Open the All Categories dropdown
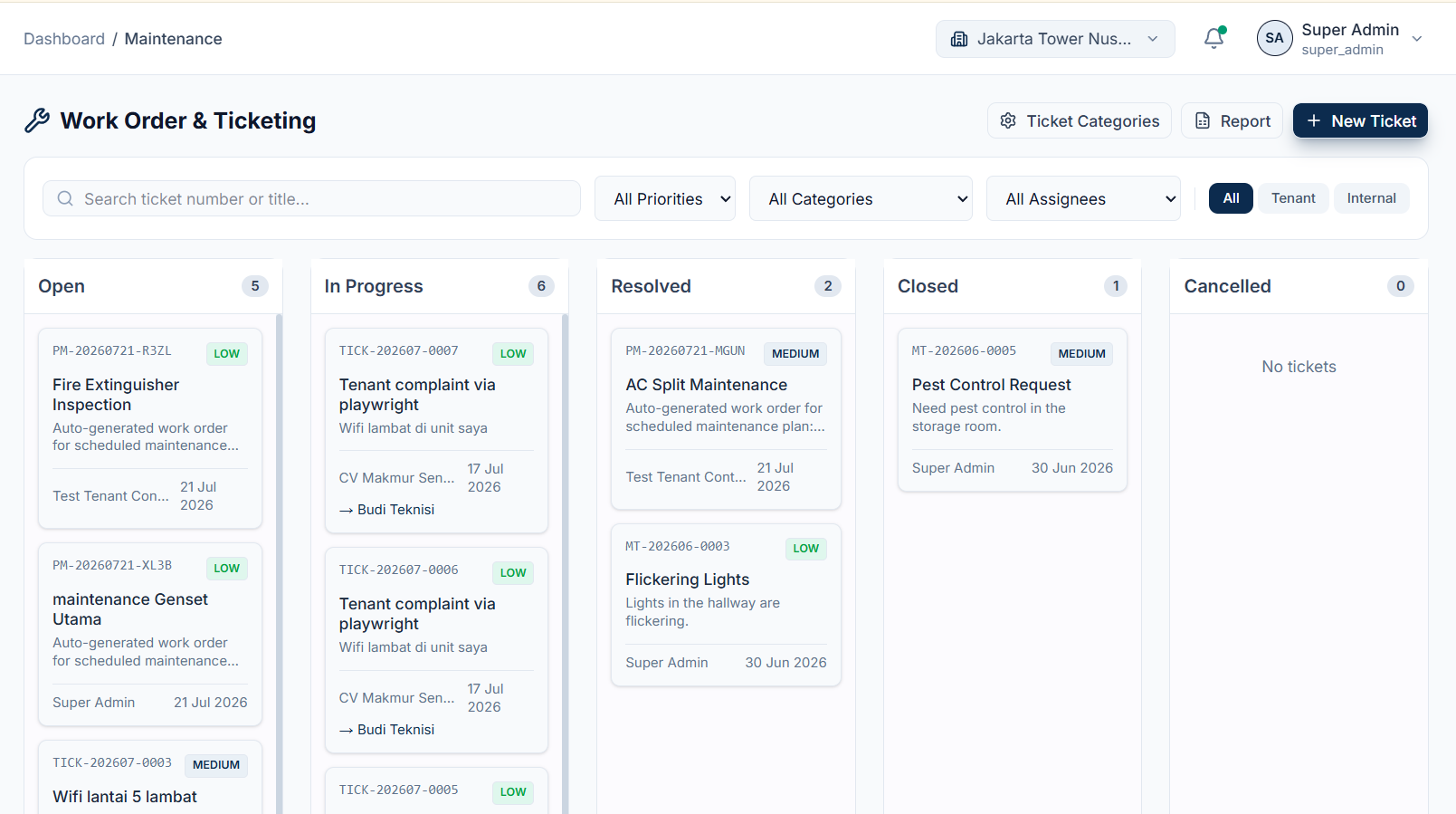 [x=861, y=198]
